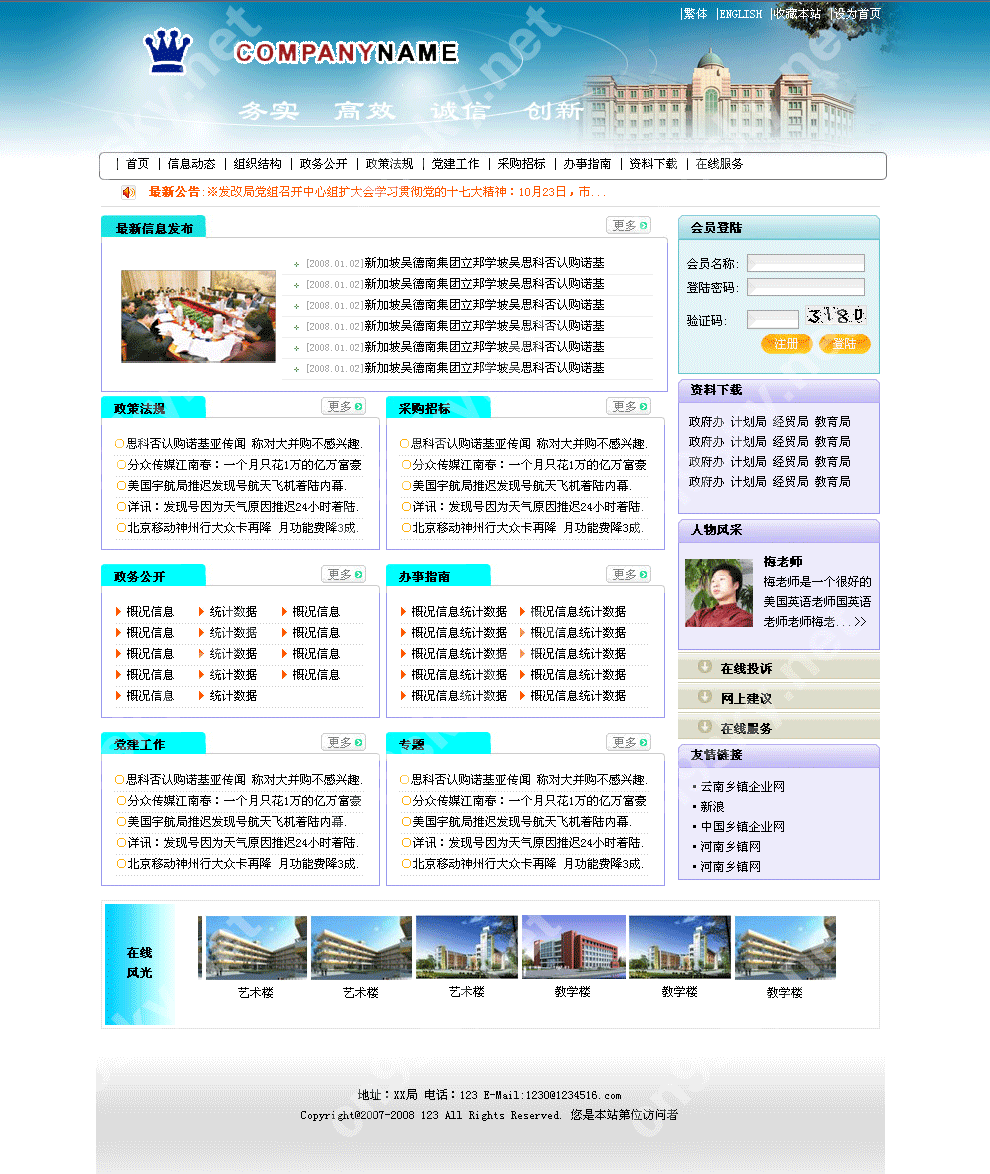
Task: Select 资料下载 in the navigation bar
Action: (653, 164)
